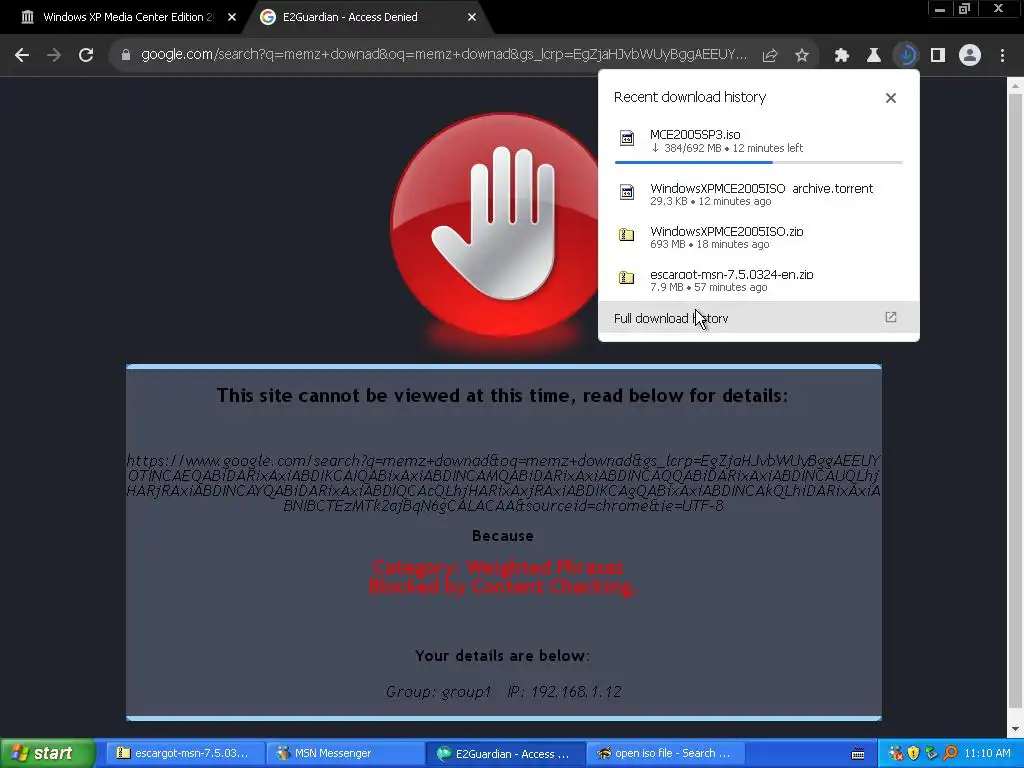This screenshot has height=768, width=1024.
Task: Click the network connection tray icon
Action: (932, 754)
